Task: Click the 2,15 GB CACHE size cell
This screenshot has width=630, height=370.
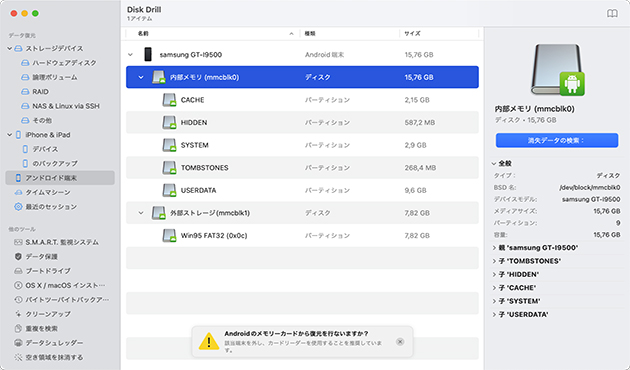Action: (x=417, y=100)
